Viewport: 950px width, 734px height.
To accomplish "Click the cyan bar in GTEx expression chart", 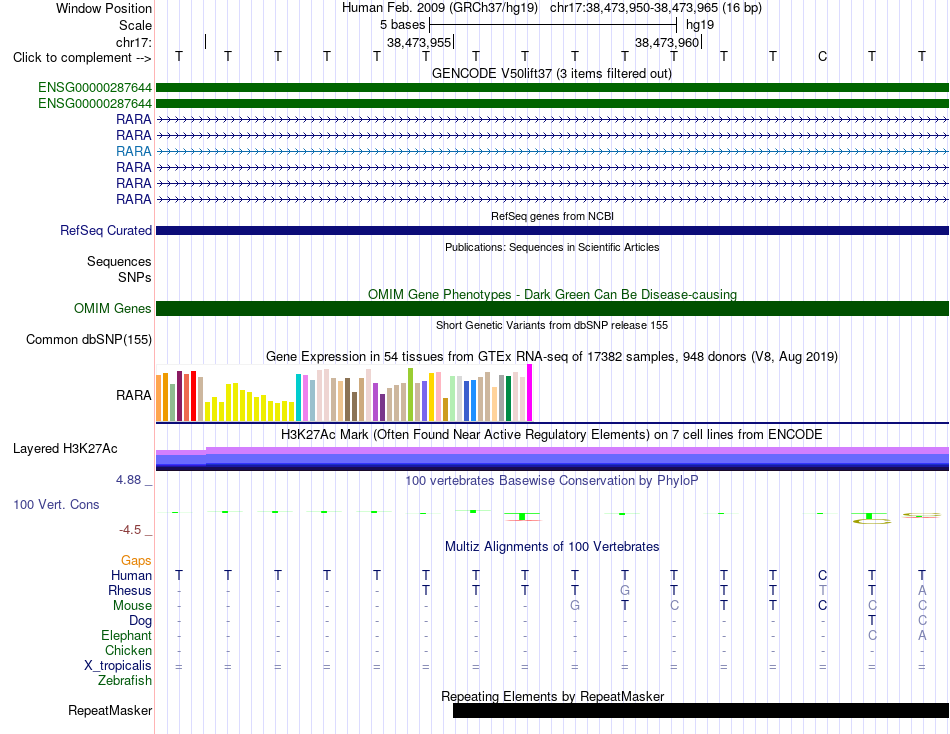I will [x=298, y=398].
